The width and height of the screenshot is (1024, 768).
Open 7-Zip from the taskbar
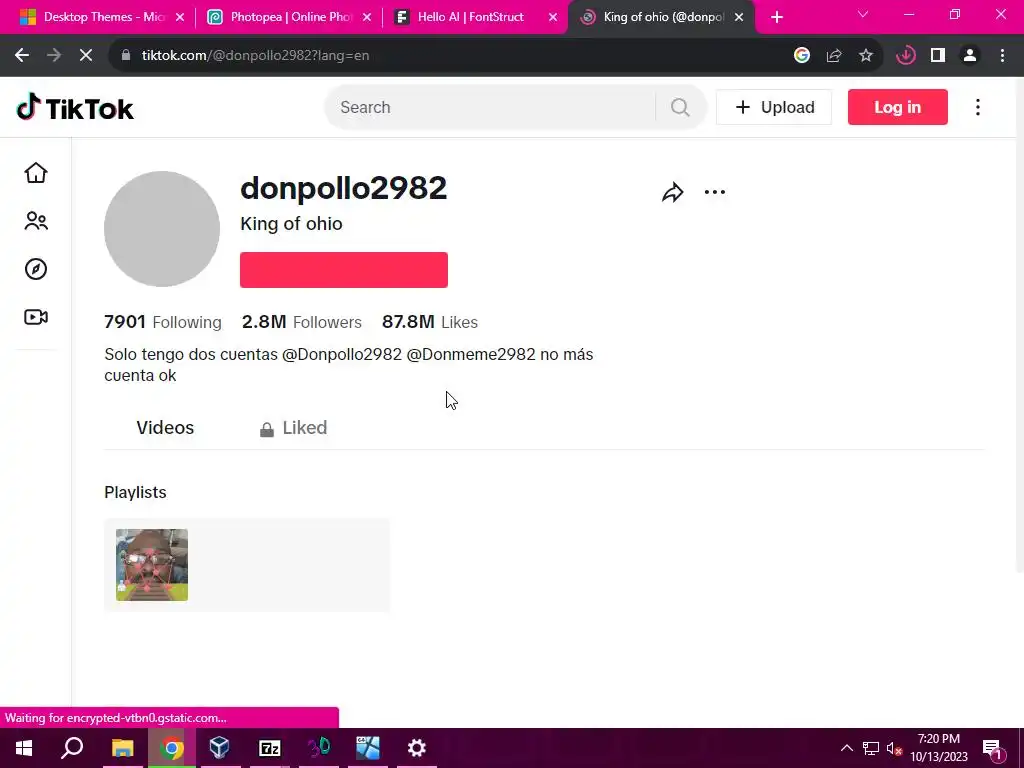270,748
